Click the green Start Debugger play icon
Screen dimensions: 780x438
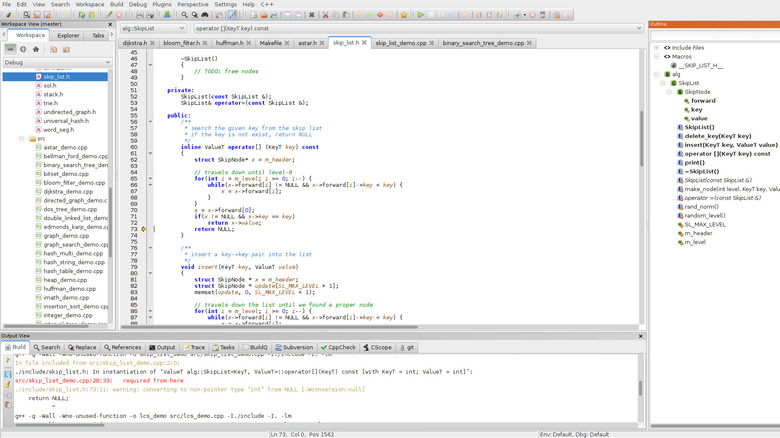(x=421, y=16)
